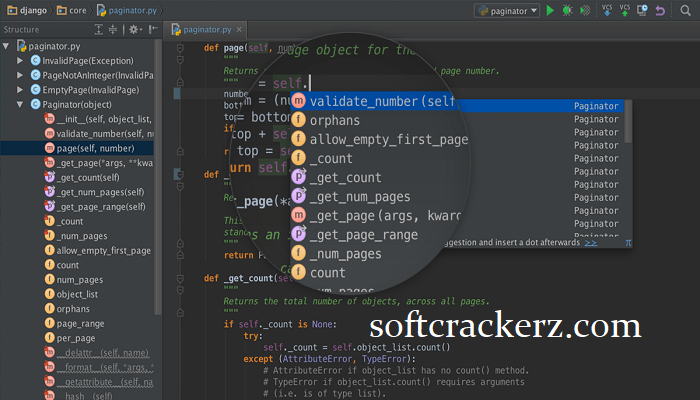This screenshot has width=700, height=400.
Task: Choose orphans completion suggestion
Action: [334, 120]
